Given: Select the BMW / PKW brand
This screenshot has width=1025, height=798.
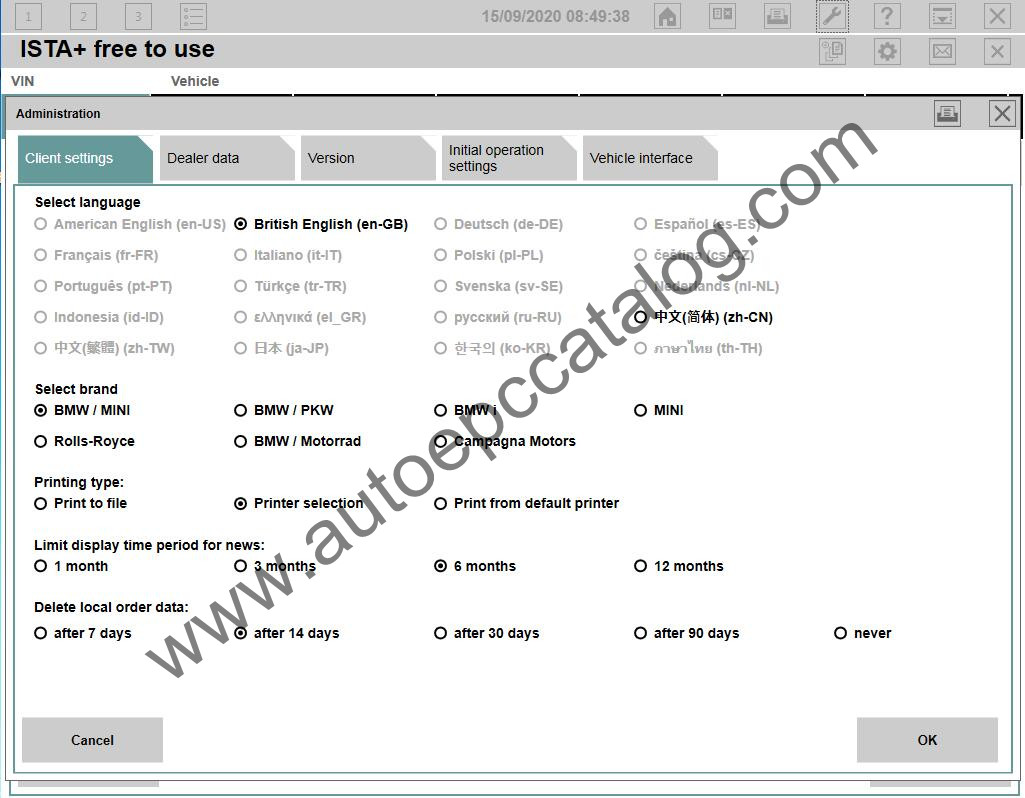Looking at the screenshot, I should click(x=284, y=410).
